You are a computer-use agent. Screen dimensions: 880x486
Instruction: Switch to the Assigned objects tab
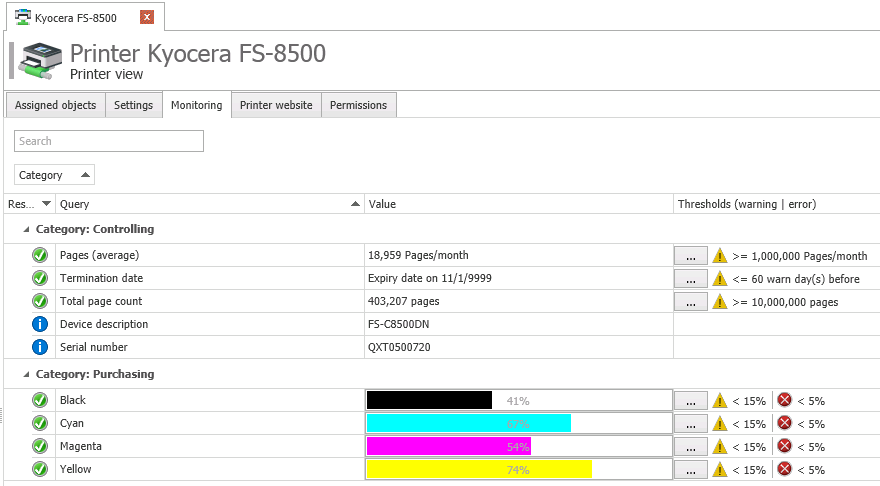pyautogui.click(x=55, y=105)
